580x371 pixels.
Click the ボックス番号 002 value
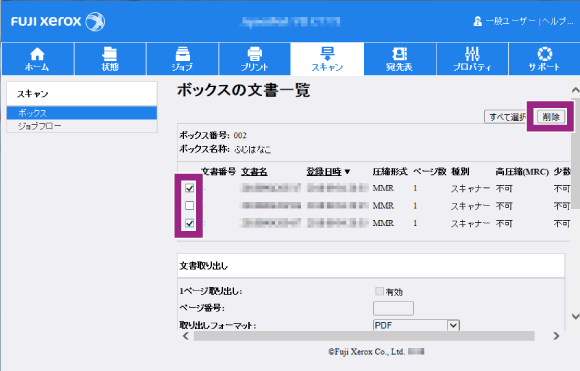240,135
